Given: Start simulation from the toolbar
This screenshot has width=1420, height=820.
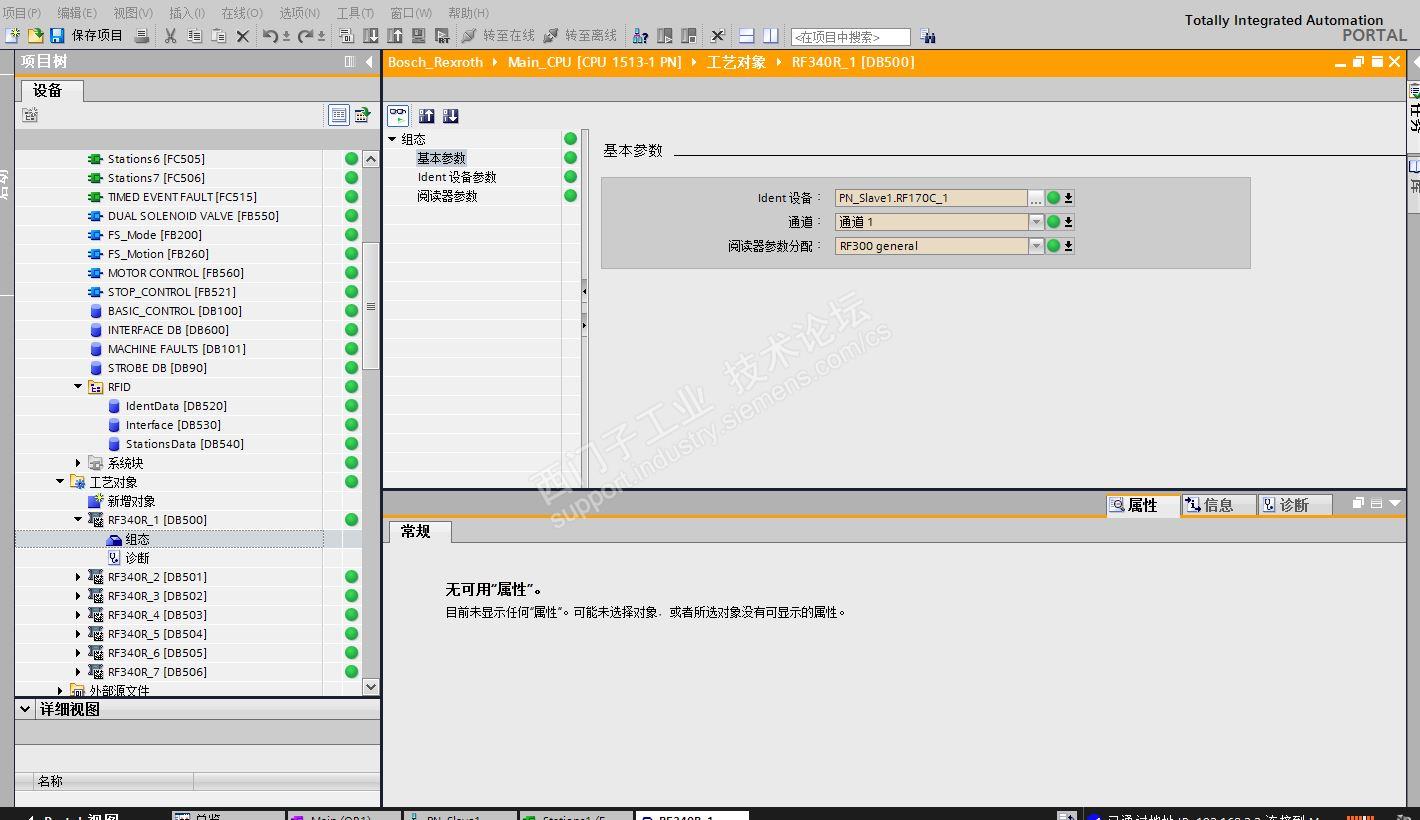Looking at the screenshot, I should pos(418,36).
